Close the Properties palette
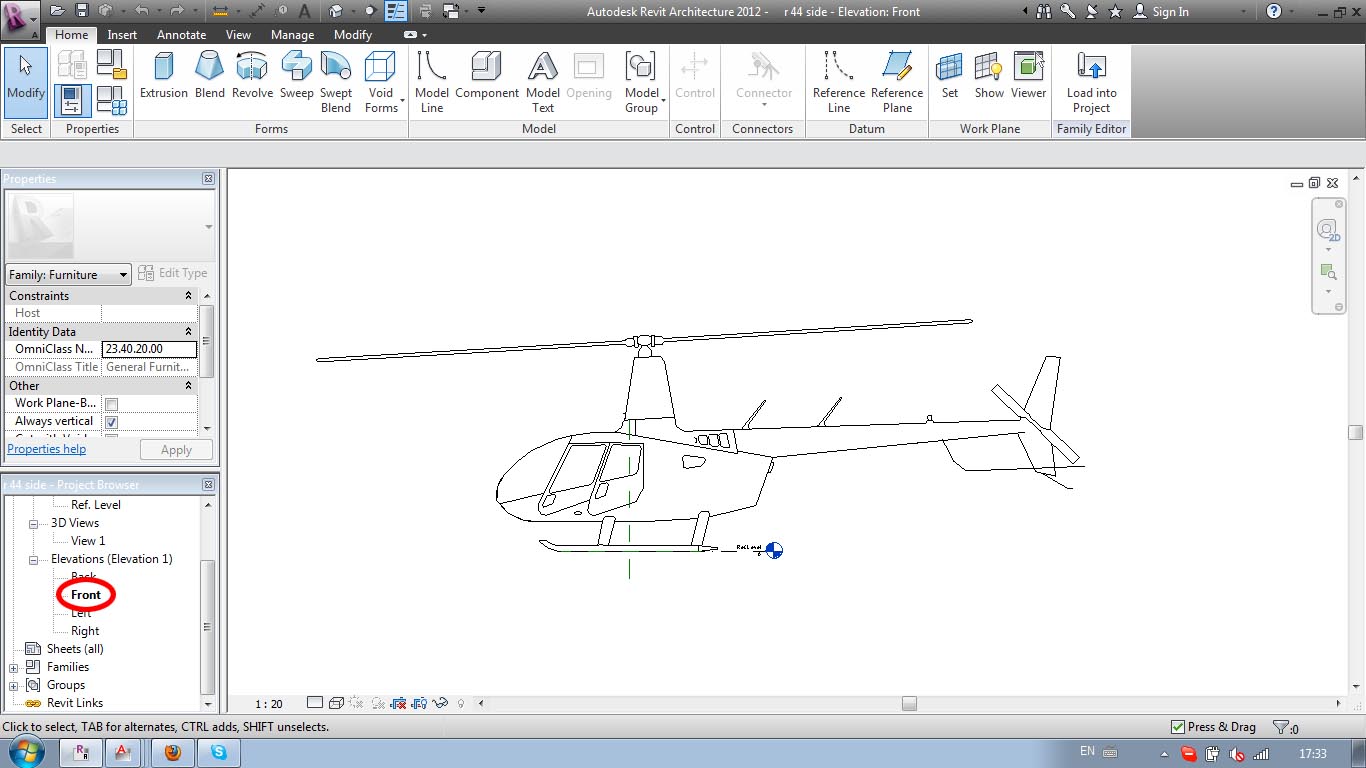Viewport: 1366px width, 768px height. (x=208, y=179)
